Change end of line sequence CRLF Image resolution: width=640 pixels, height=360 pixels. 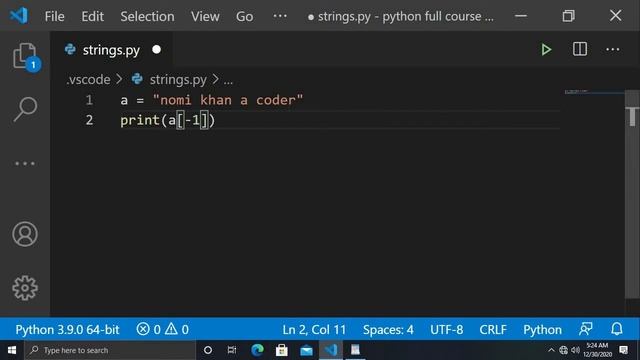coord(493,329)
